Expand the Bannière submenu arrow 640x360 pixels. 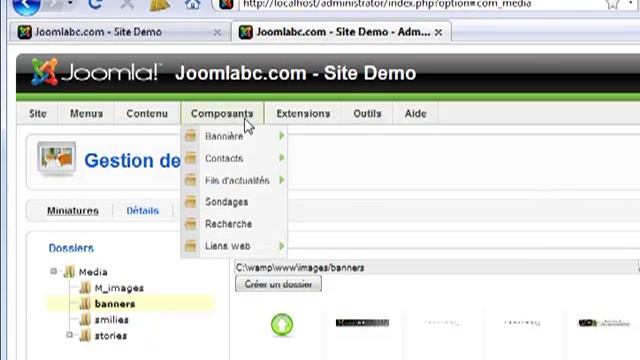[281, 136]
